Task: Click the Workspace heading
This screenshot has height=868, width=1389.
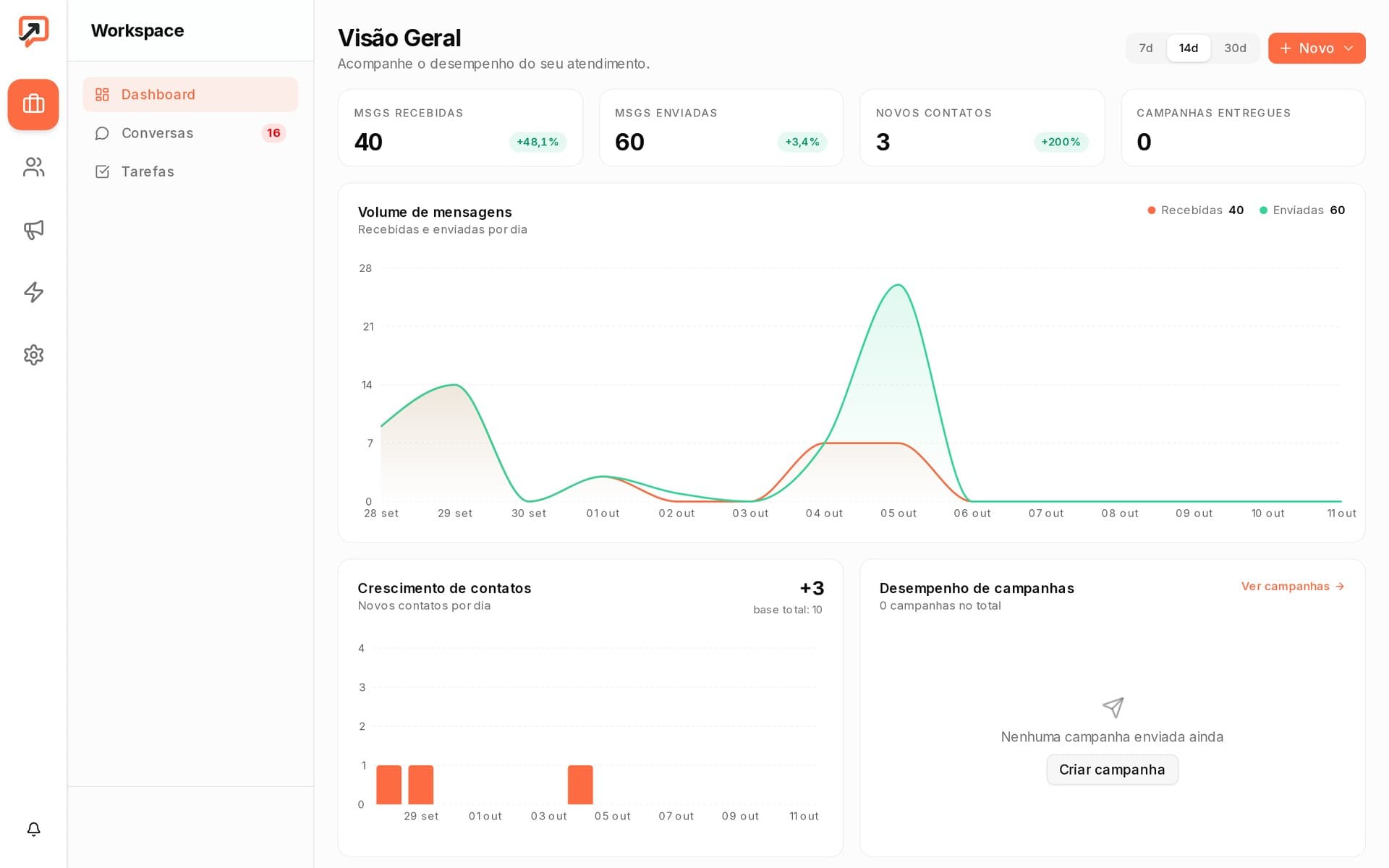Action: coord(137,30)
